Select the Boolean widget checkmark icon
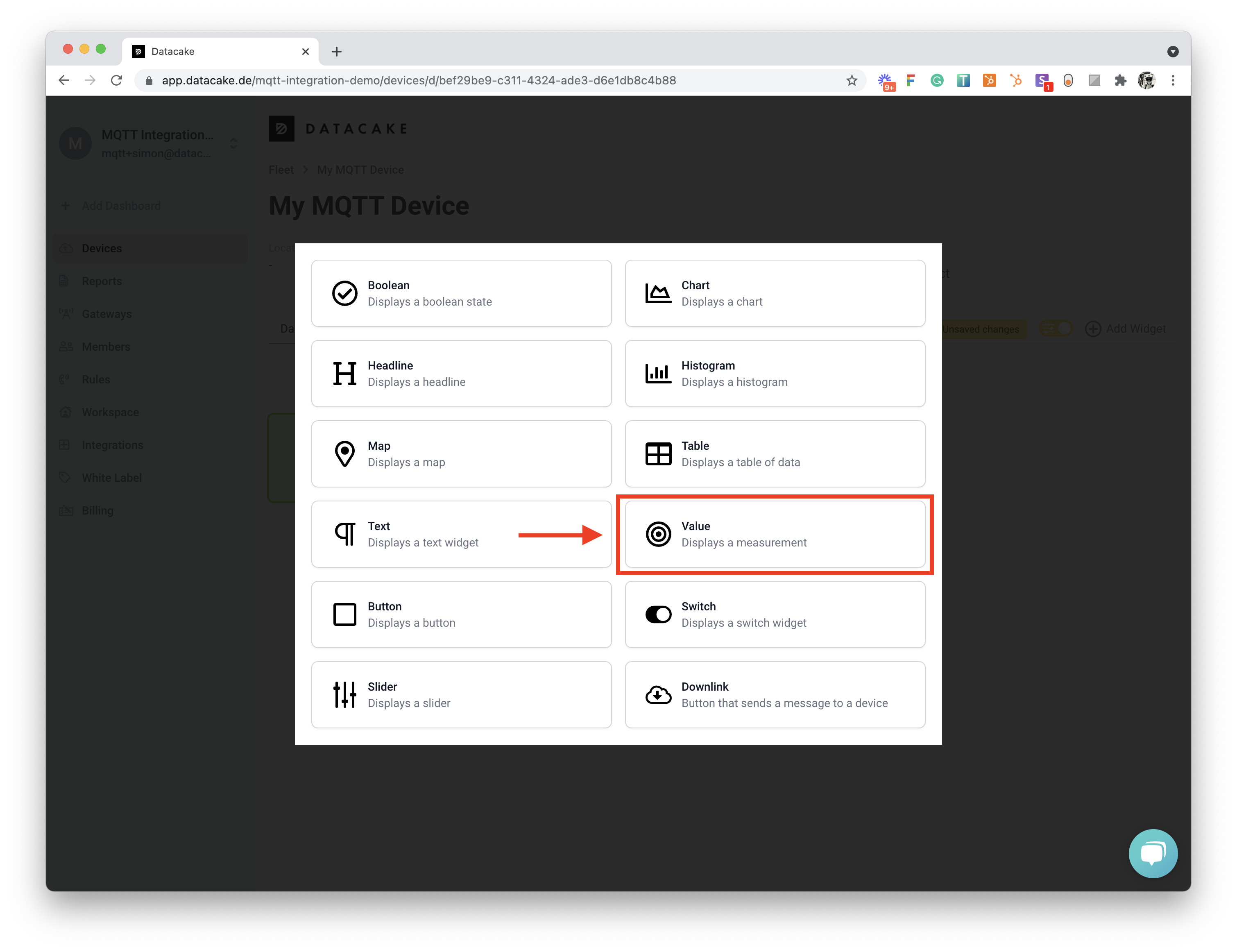The image size is (1237, 952). pyautogui.click(x=344, y=293)
